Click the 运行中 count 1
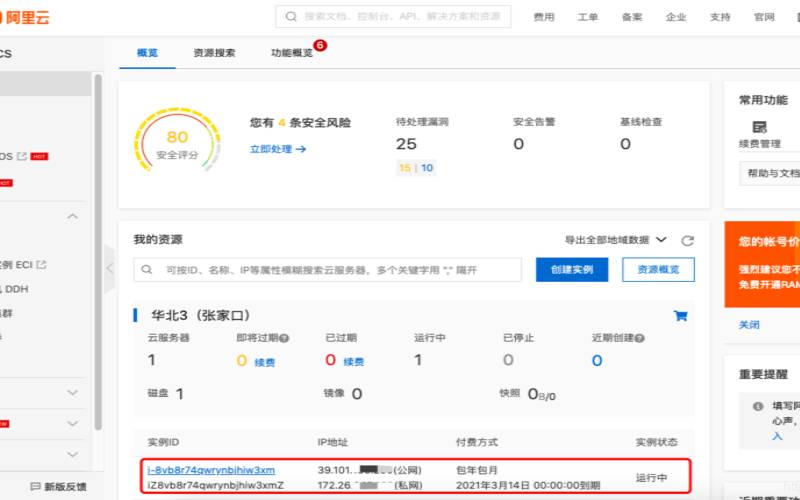This screenshot has width=800, height=500. point(418,360)
